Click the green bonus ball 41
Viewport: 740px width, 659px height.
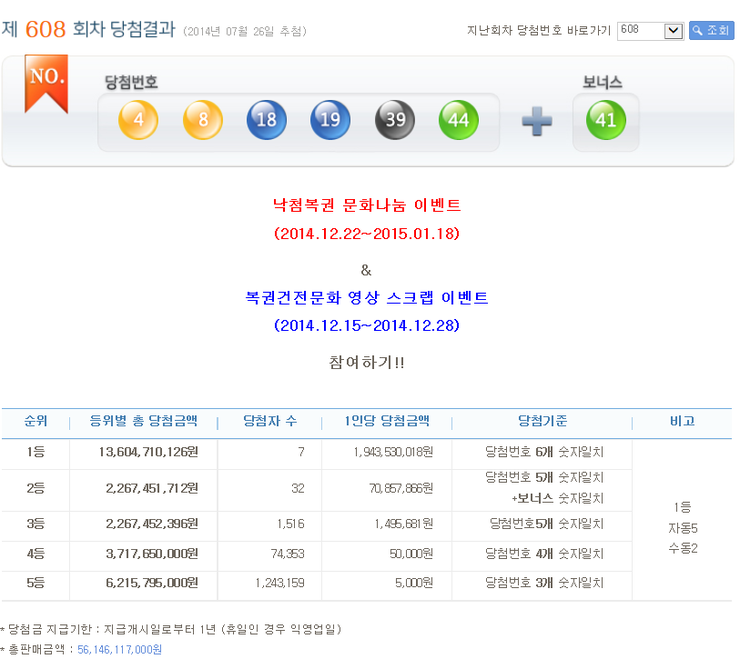606,120
